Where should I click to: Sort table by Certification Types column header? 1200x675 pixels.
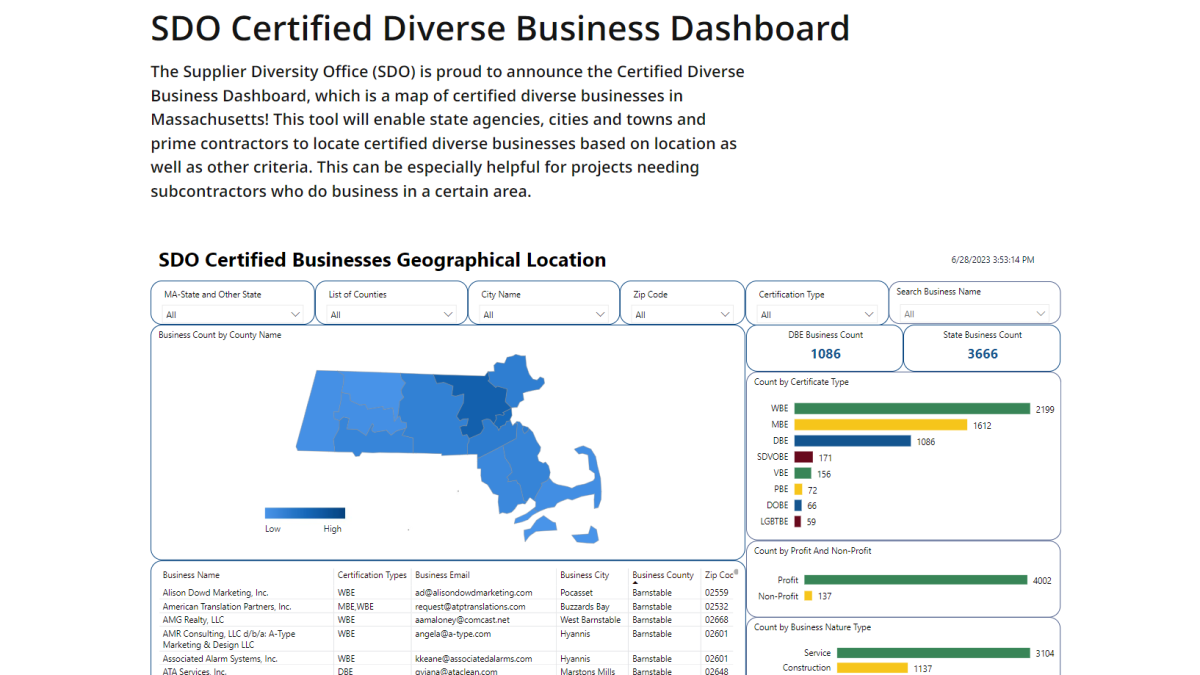[372, 575]
